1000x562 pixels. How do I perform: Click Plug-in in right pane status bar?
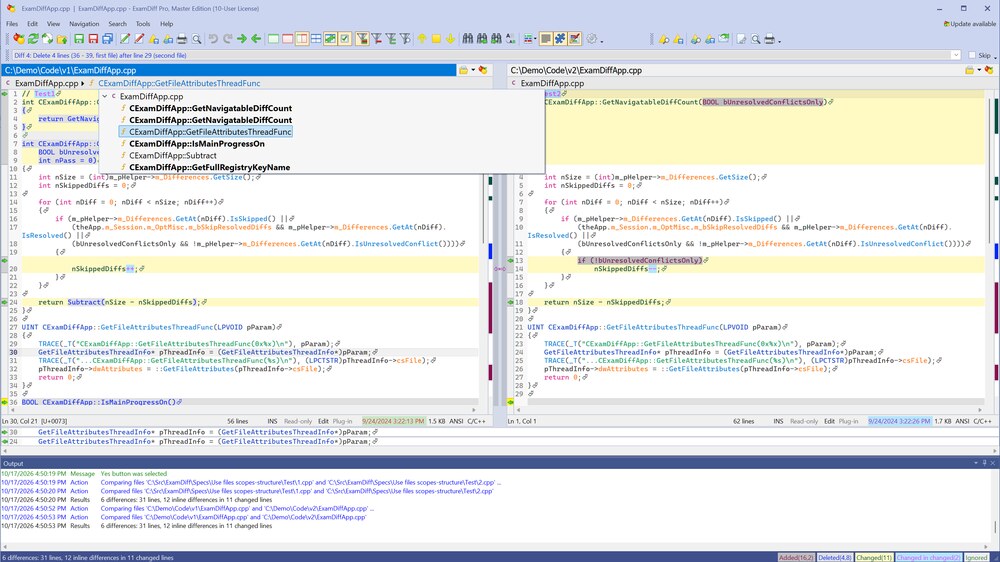pyautogui.click(x=848, y=421)
